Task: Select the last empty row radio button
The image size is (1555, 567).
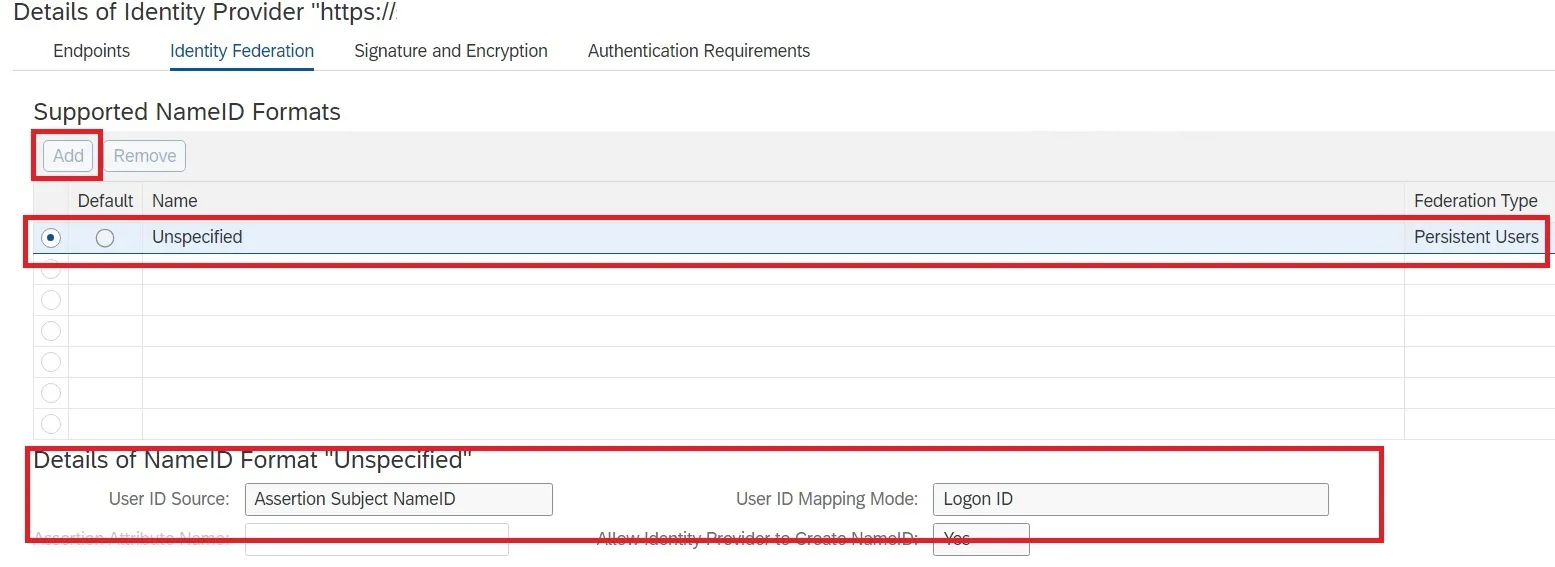Action: pos(50,424)
